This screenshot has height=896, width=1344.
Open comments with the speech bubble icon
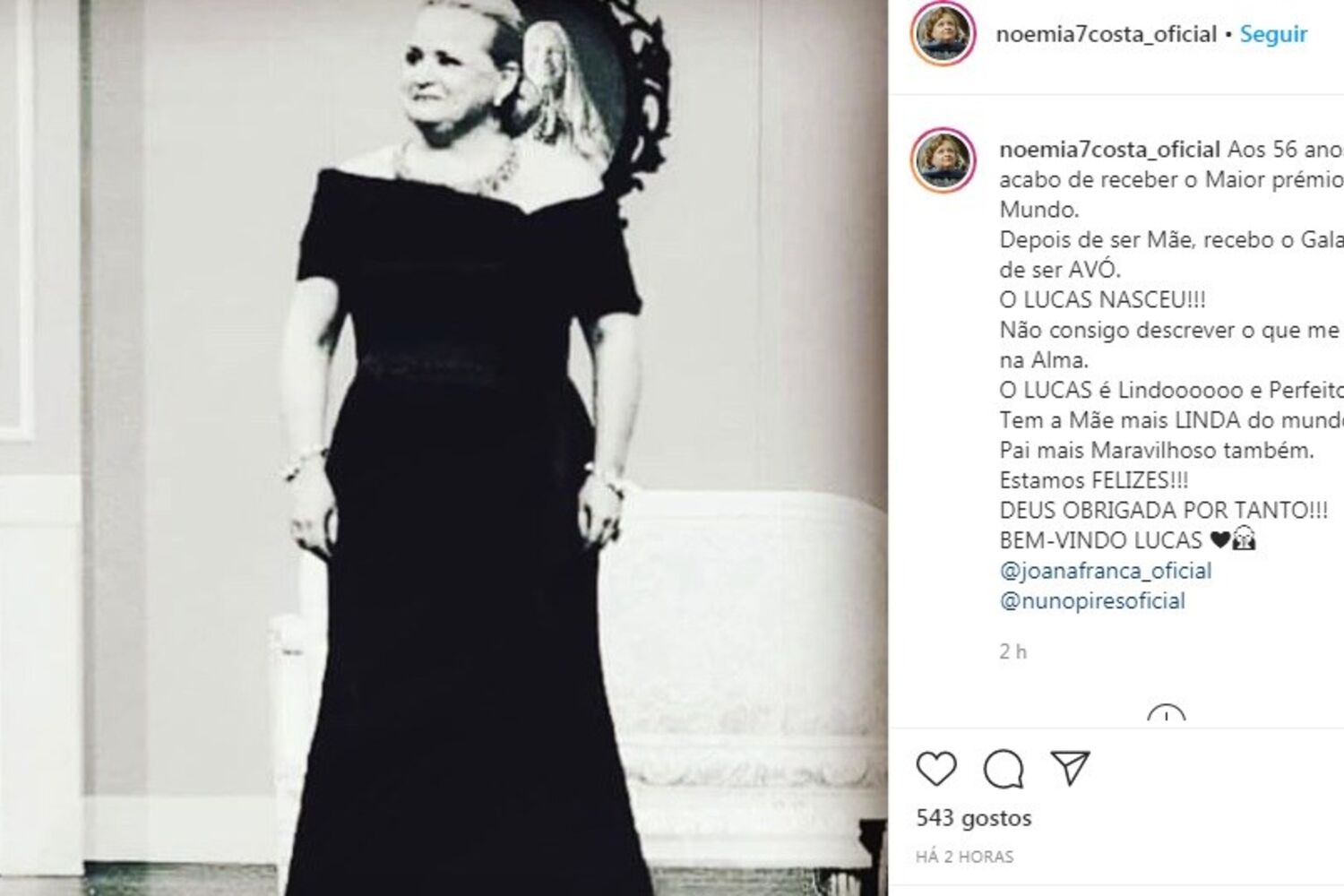pos(1004,769)
